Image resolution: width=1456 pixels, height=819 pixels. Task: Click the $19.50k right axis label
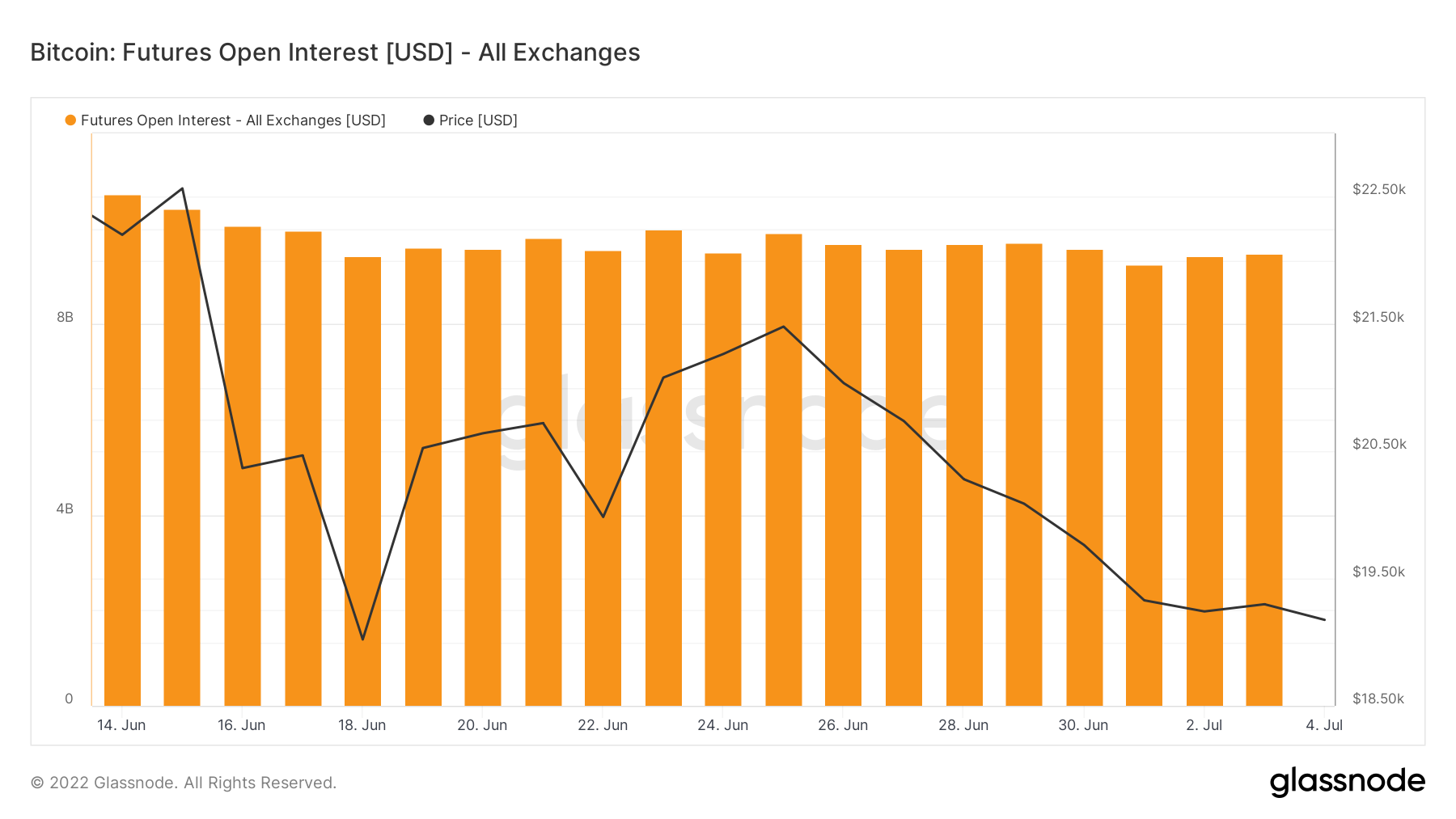pyautogui.click(x=1378, y=572)
